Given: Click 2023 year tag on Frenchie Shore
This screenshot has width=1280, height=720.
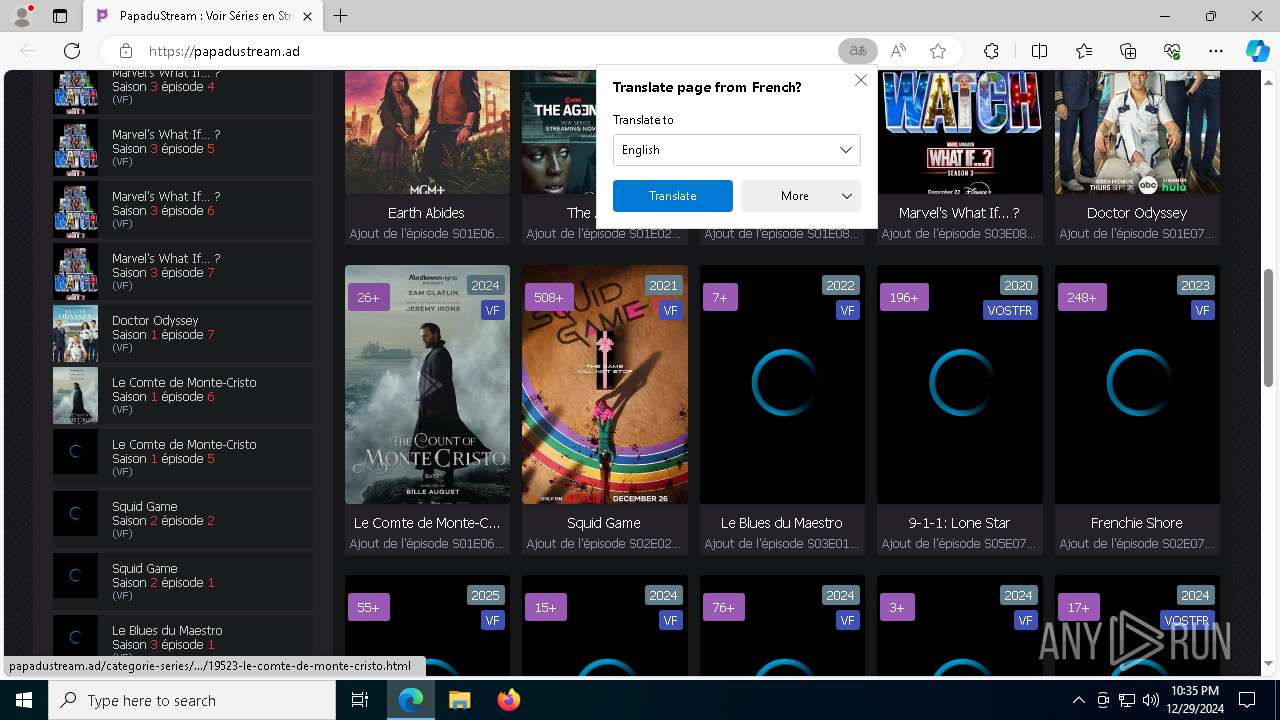Looking at the screenshot, I should (1195, 285).
